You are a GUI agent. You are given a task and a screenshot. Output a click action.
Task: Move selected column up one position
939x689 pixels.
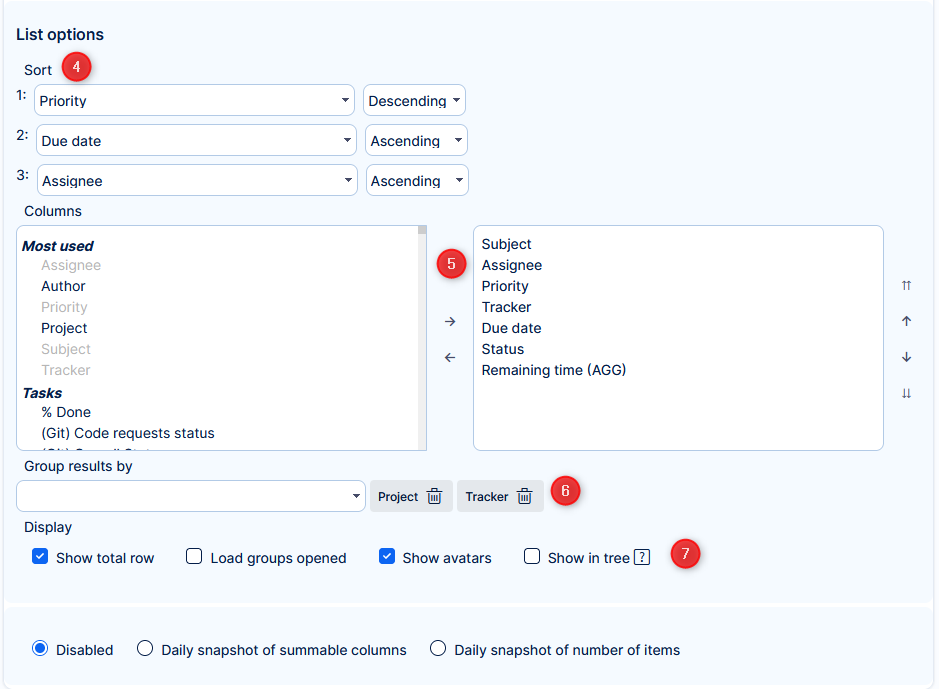[906, 322]
